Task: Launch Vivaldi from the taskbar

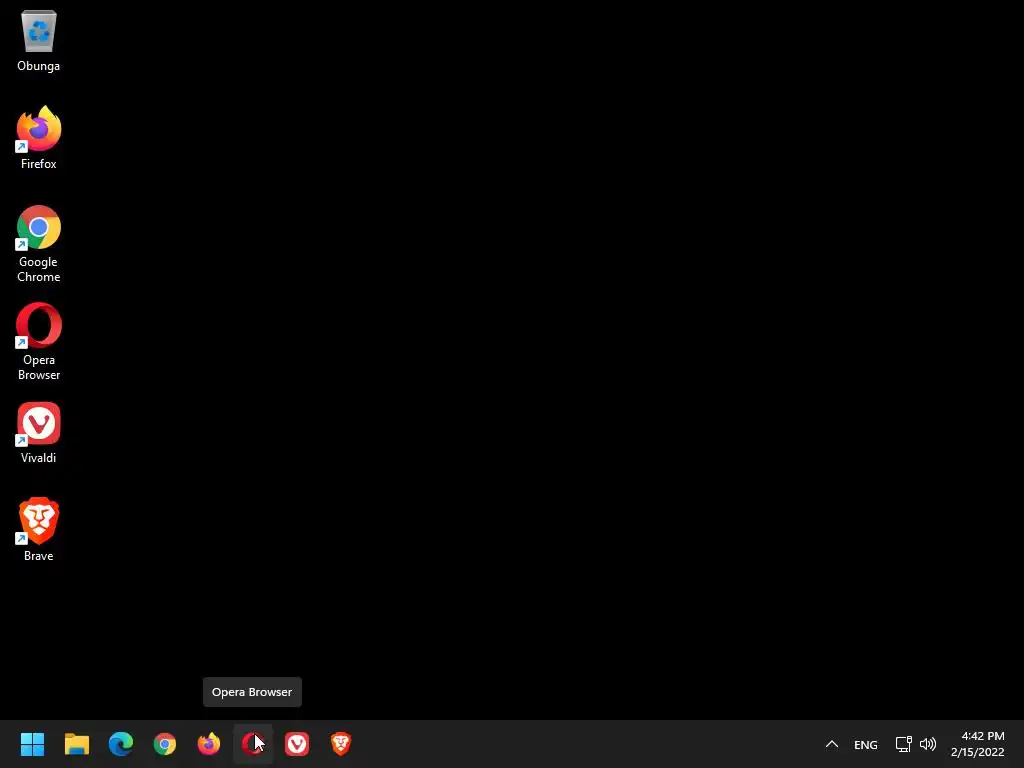Action: coord(297,744)
